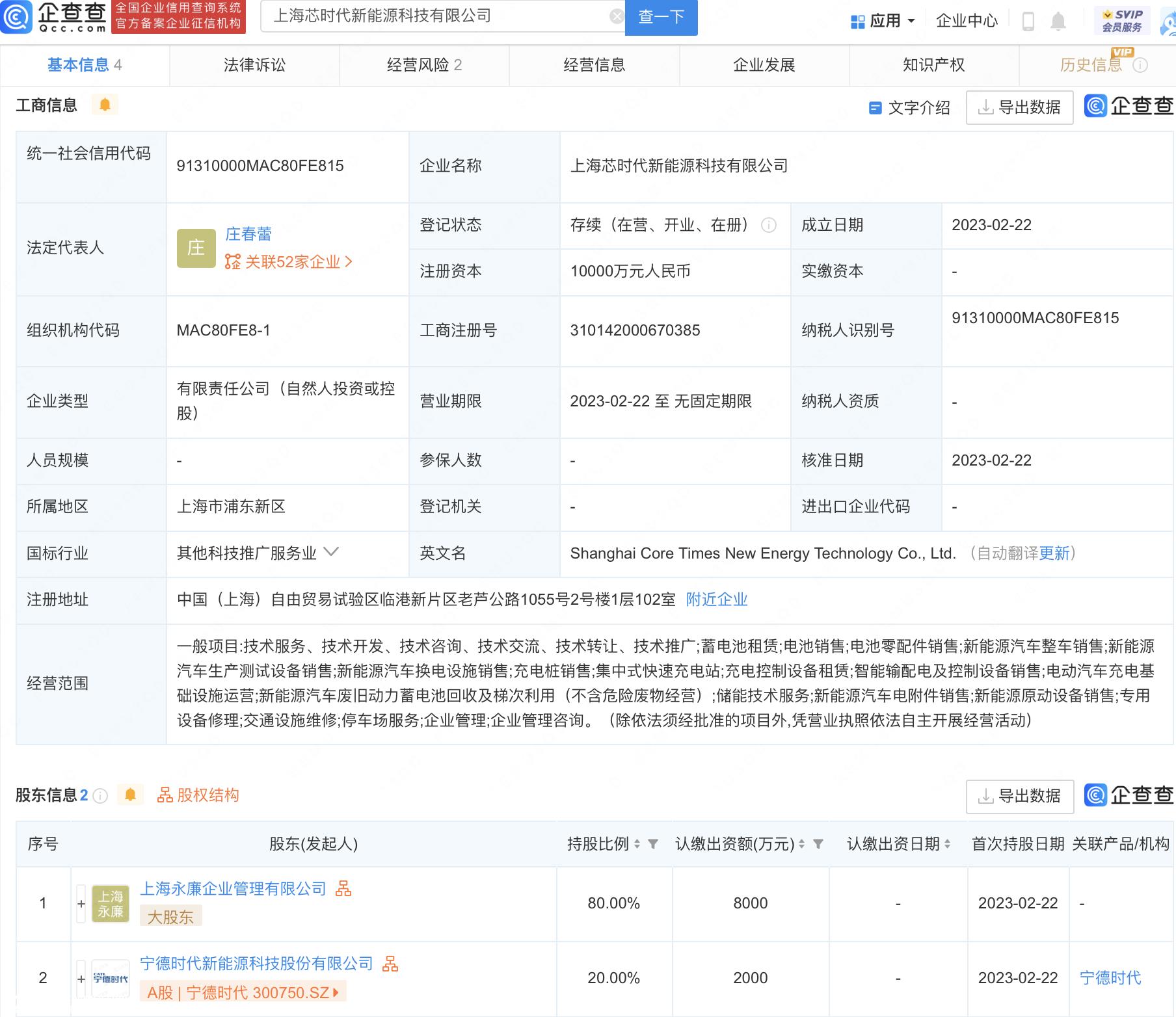This screenshot has width=1176, height=1017.
Task: Click the 宁德时代 CATL shareholder logo
Action: click(111, 979)
